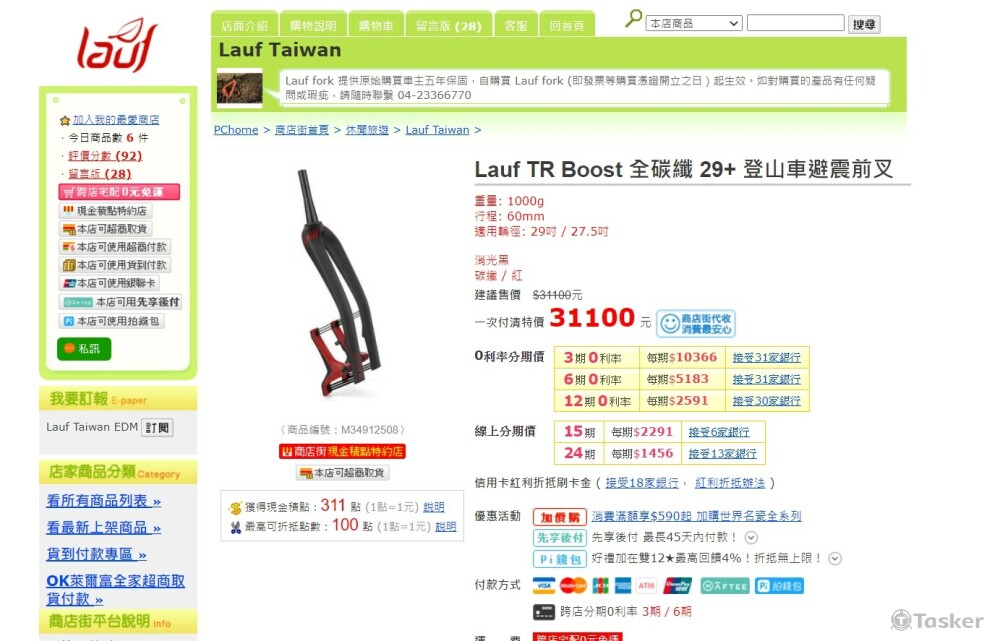Viewport: 1000px width, 641px height.
Task: Click the Pi 錢包 badge
Action: (559, 559)
